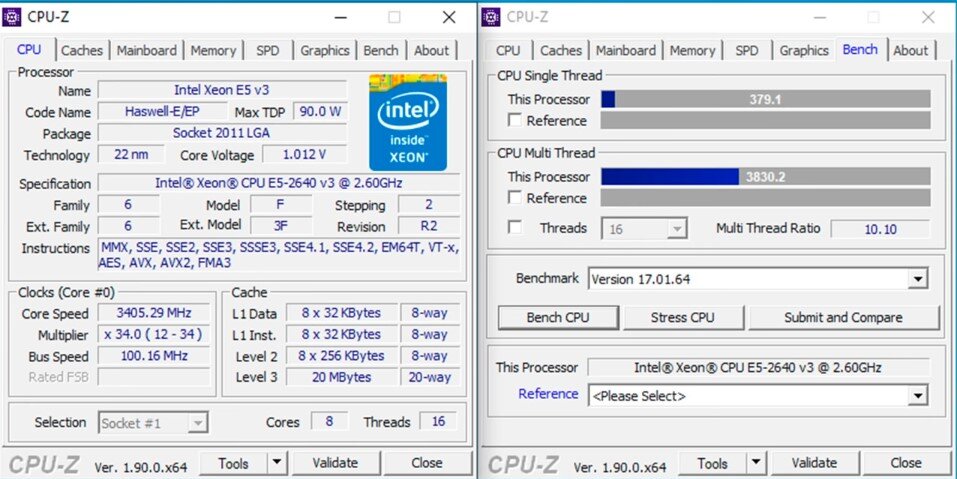Enable the Single Thread Reference checkbox
Image resolution: width=957 pixels, height=479 pixels.
point(515,120)
